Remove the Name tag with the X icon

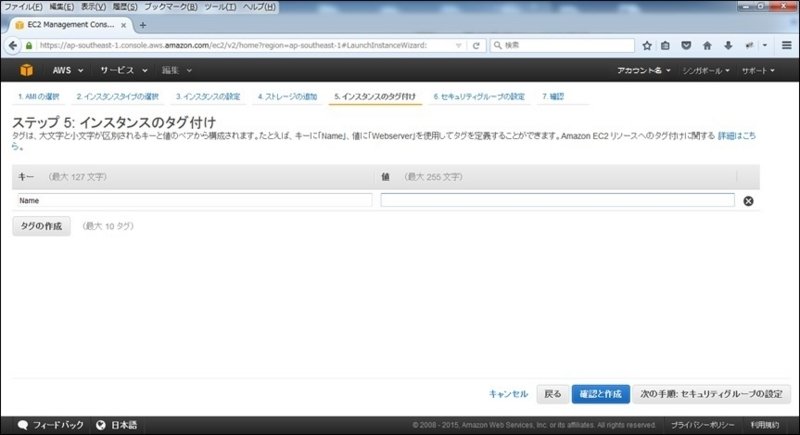(x=748, y=201)
